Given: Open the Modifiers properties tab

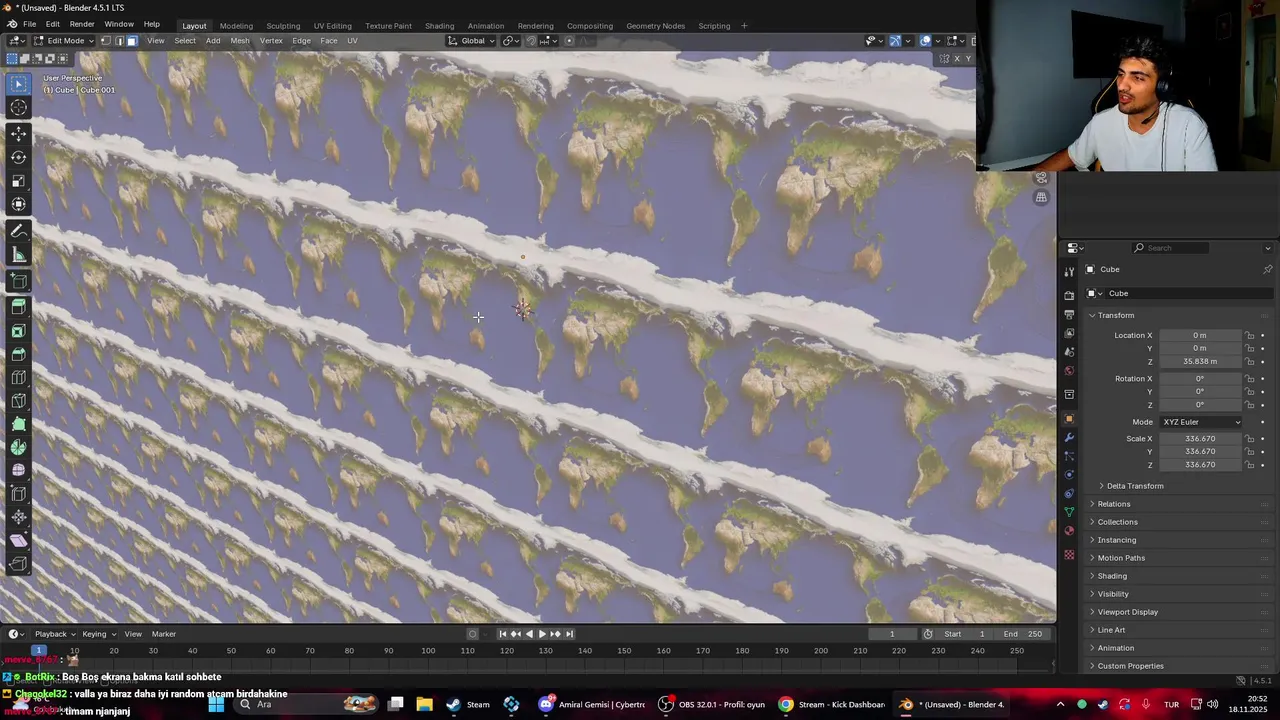Looking at the screenshot, I should click(1069, 437).
